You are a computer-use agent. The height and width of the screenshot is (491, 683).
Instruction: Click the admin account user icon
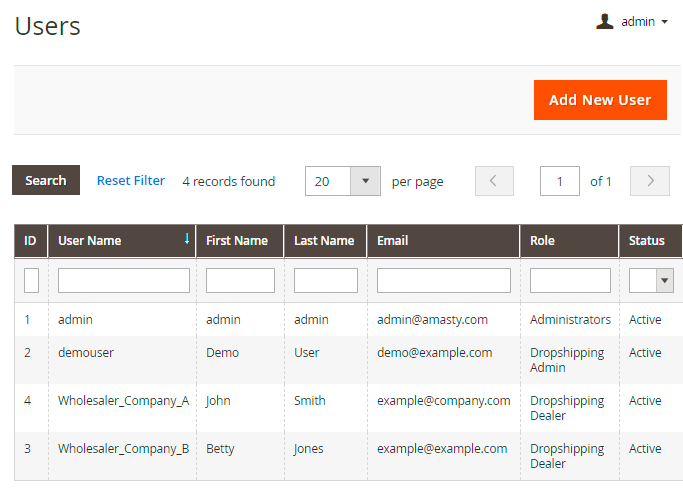[x=604, y=21]
